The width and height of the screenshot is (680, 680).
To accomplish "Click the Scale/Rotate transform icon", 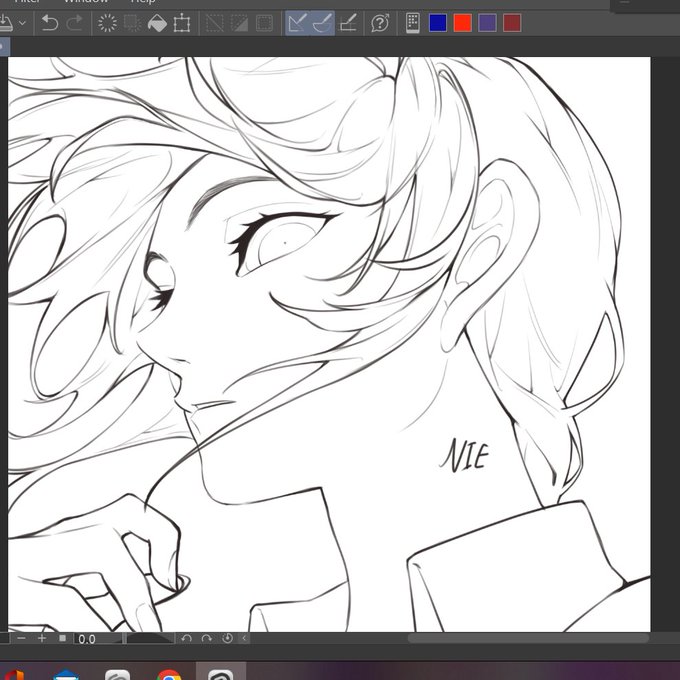I will point(182,23).
